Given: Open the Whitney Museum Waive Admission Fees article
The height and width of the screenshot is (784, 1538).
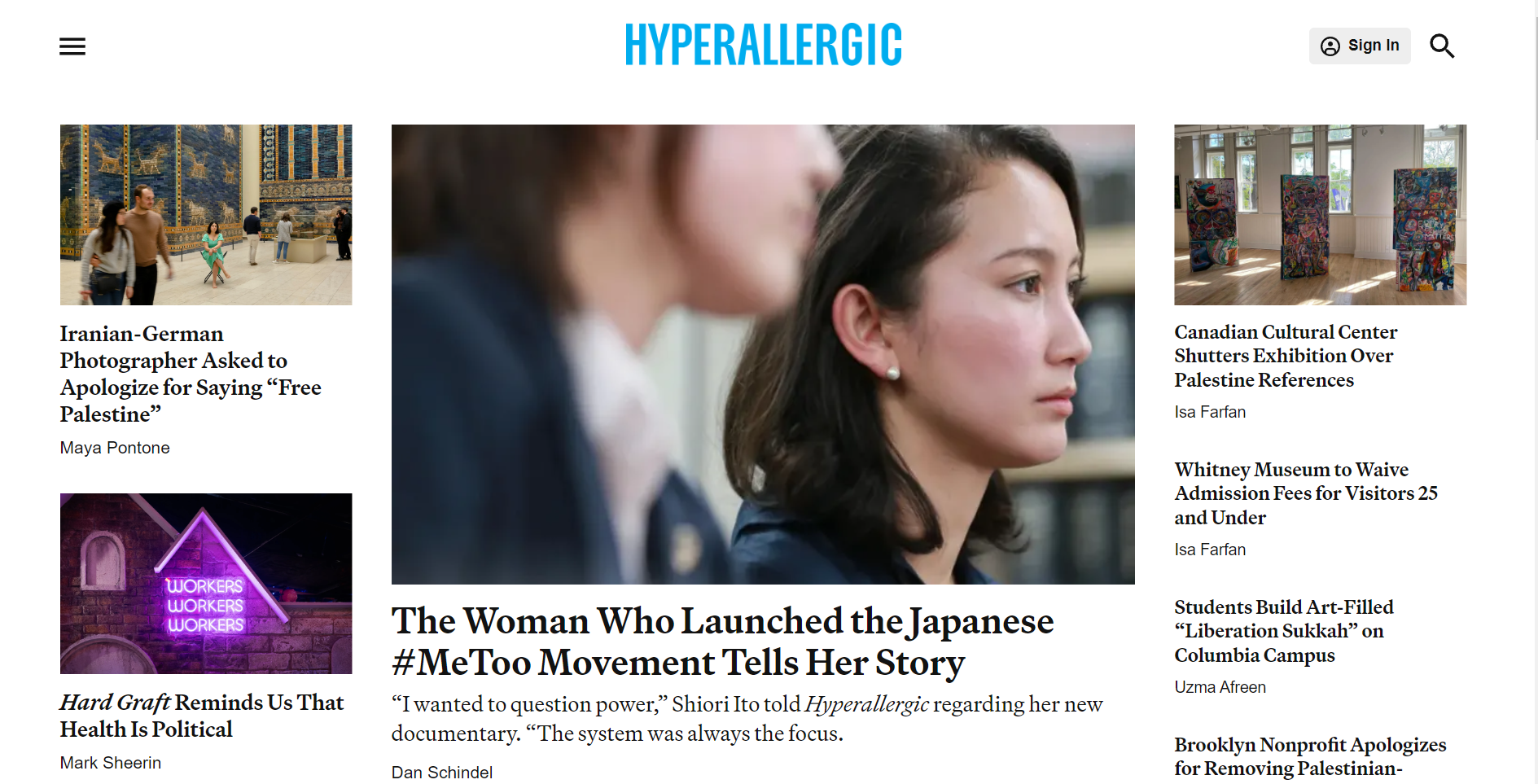Looking at the screenshot, I should tap(1306, 493).
